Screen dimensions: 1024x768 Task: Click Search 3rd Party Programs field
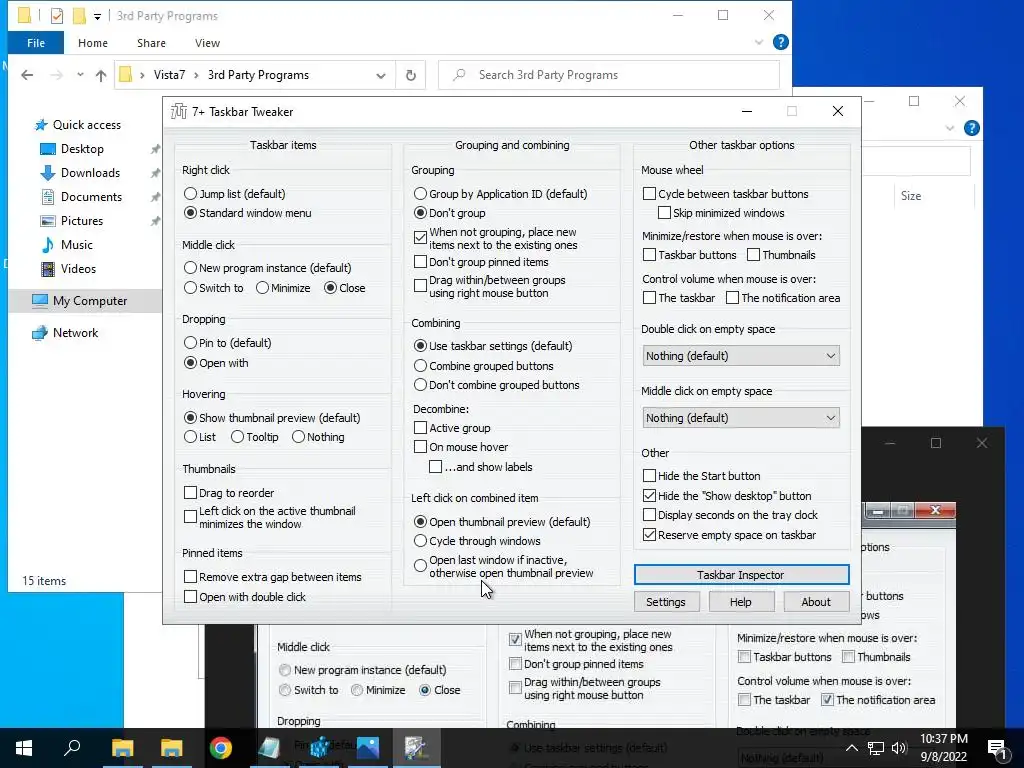click(609, 75)
